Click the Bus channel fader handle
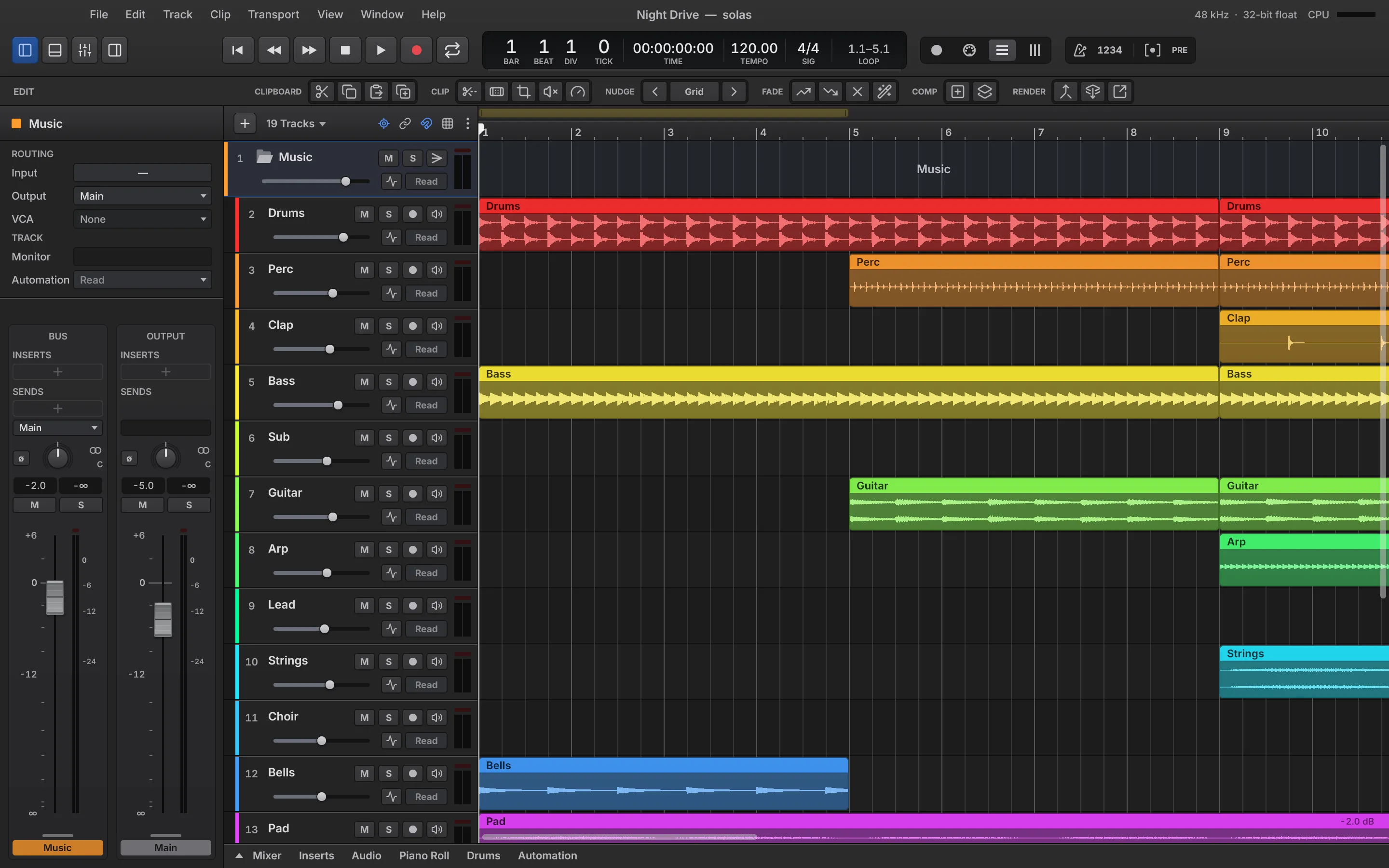1389x868 pixels. (x=55, y=597)
